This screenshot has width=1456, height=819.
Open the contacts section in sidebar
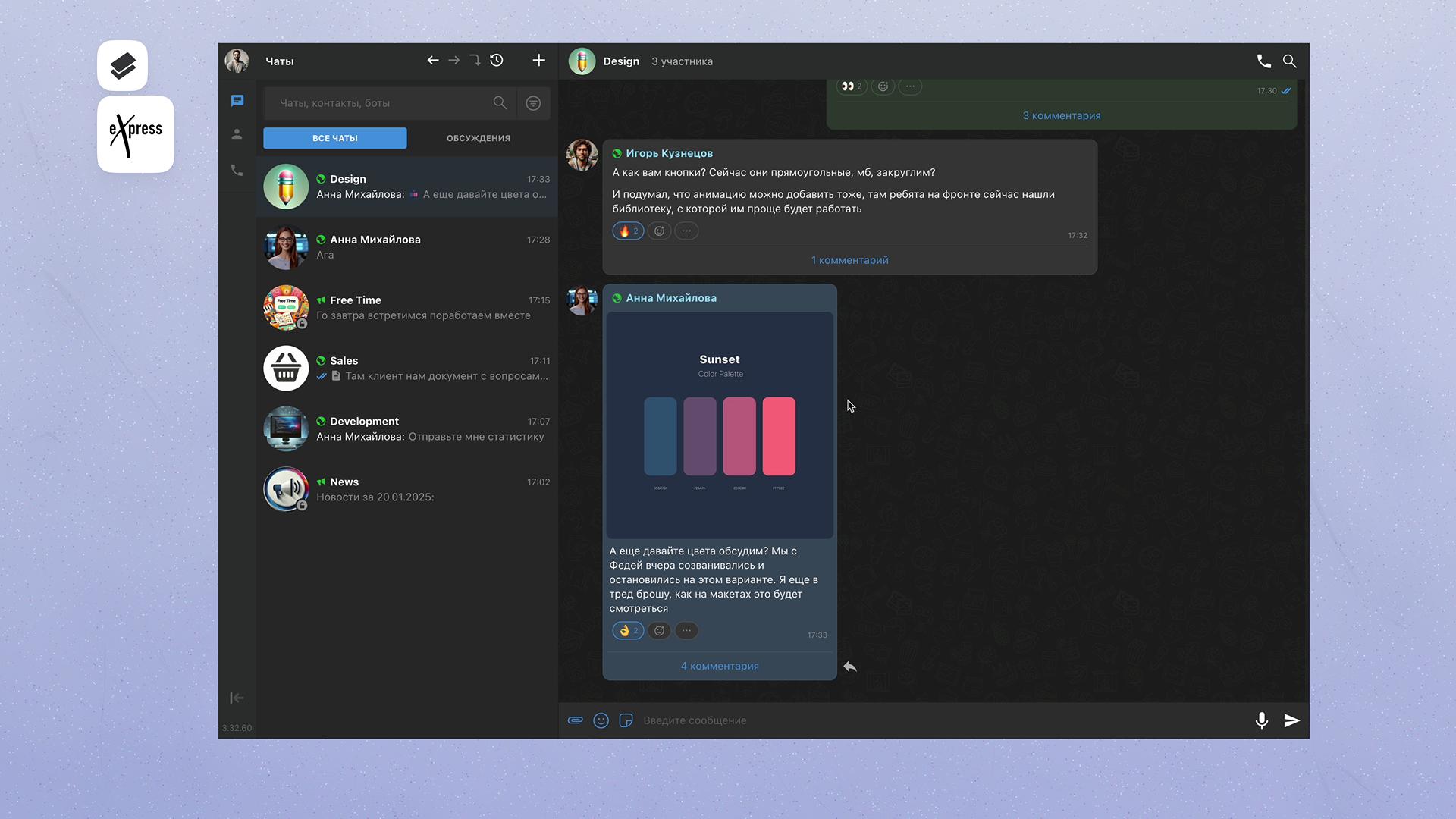237,134
